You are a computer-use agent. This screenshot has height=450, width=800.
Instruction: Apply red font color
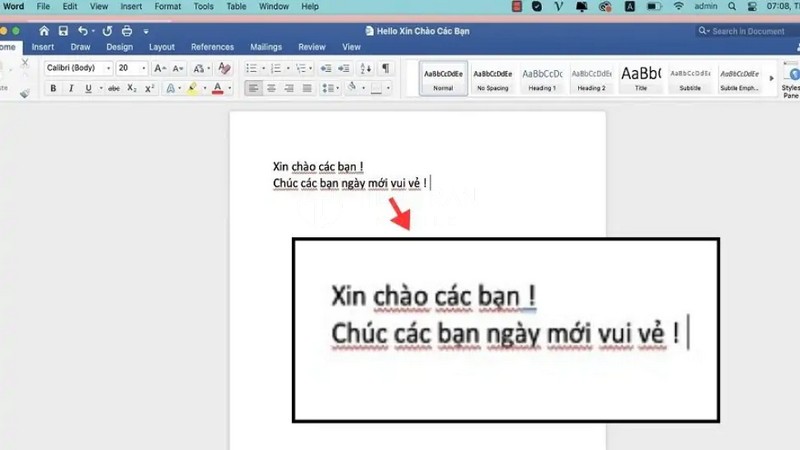pyautogui.click(x=218, y=88)
